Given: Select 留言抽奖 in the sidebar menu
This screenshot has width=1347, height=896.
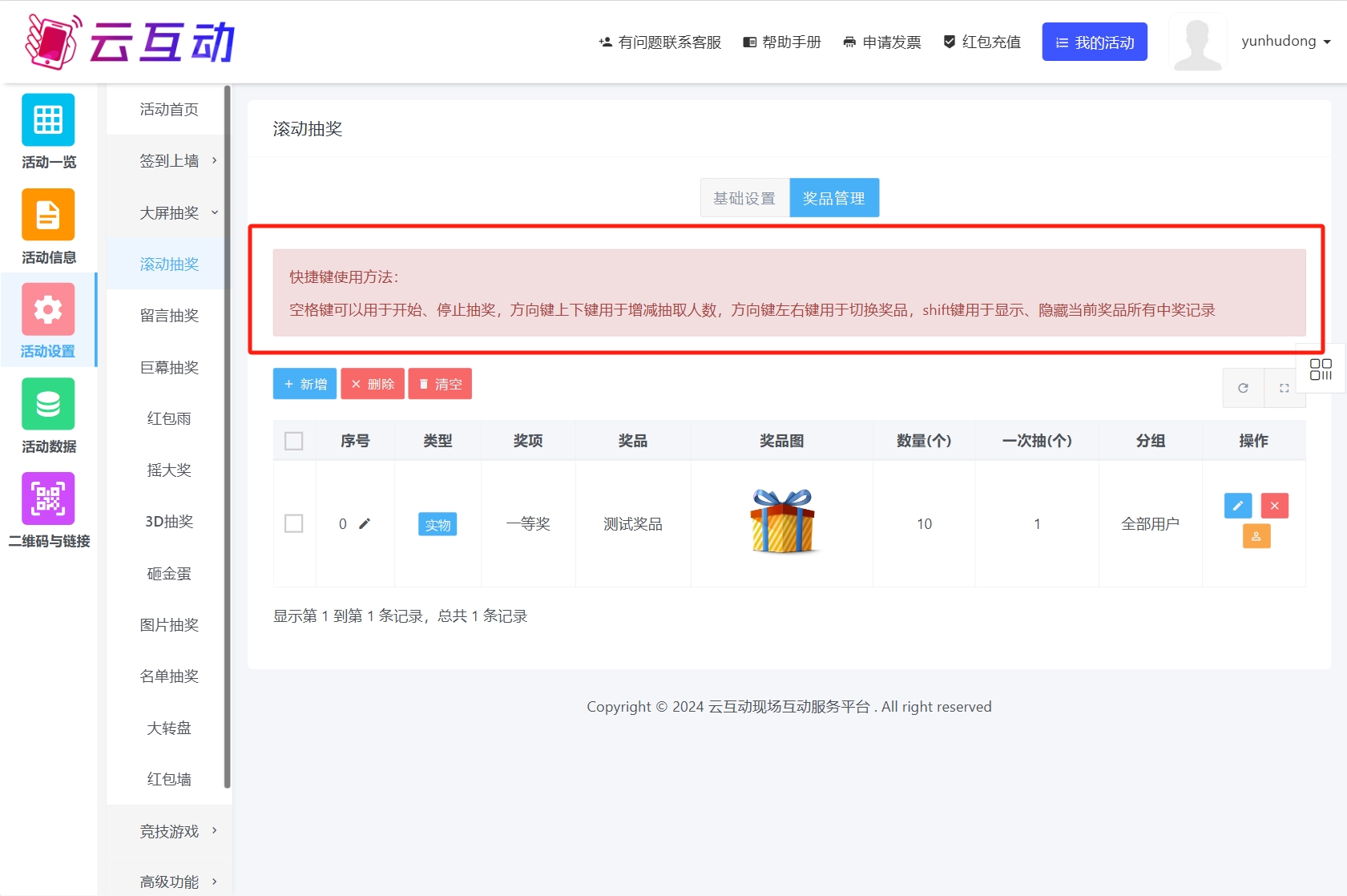Looking at the screenshot, I should click(169, 316).
